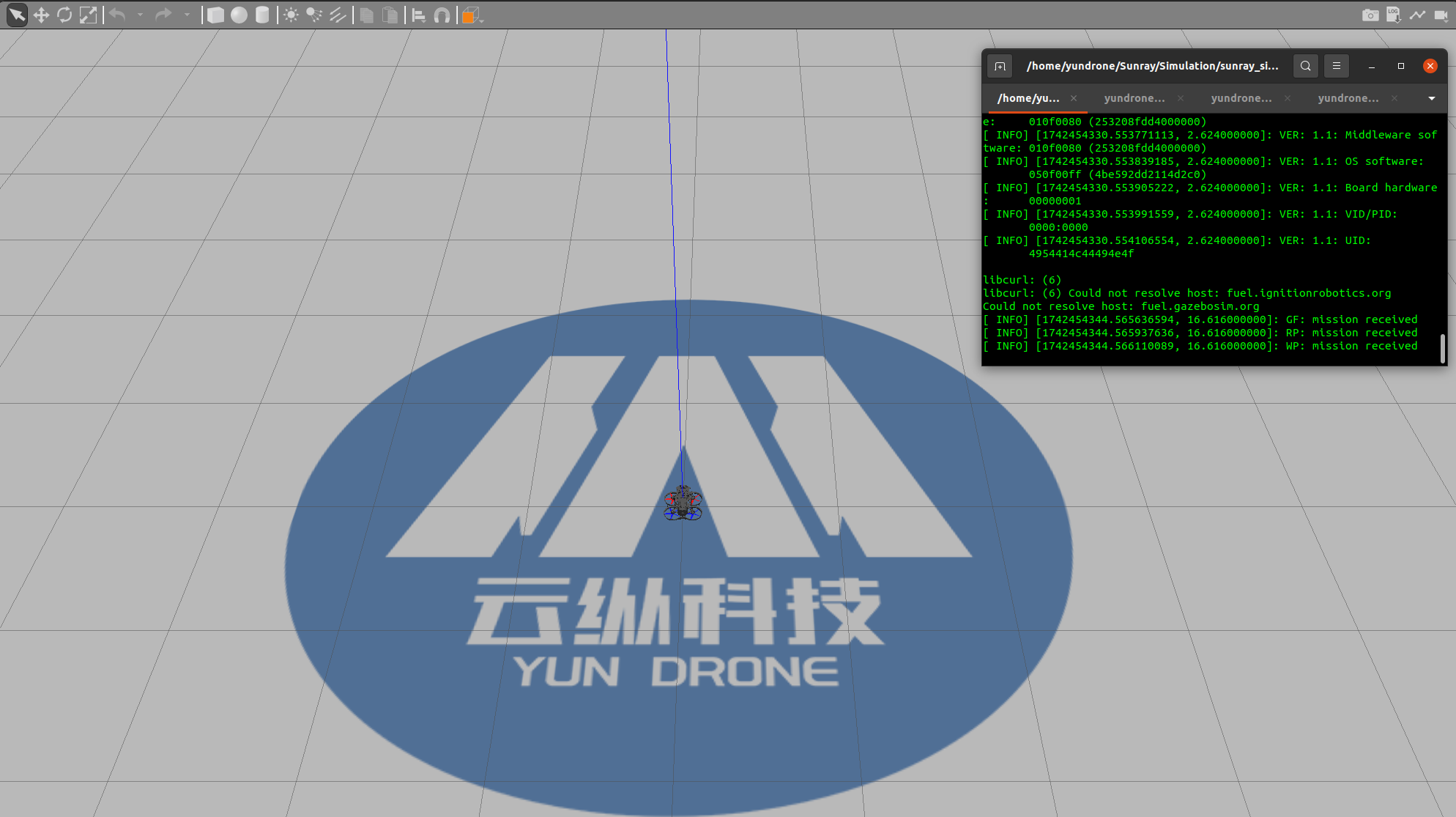Click the 'WP: mission received' log line
This screenshot has width=1456, height=817.
1200,346
